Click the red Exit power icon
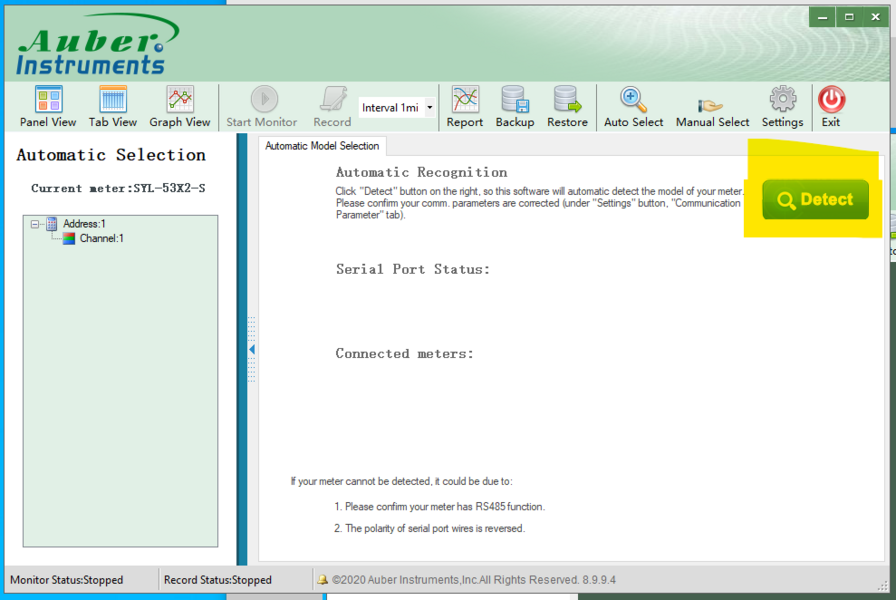The width and height of the screenshot is (896, 600). pyautogui.click(x=831, y=106)
